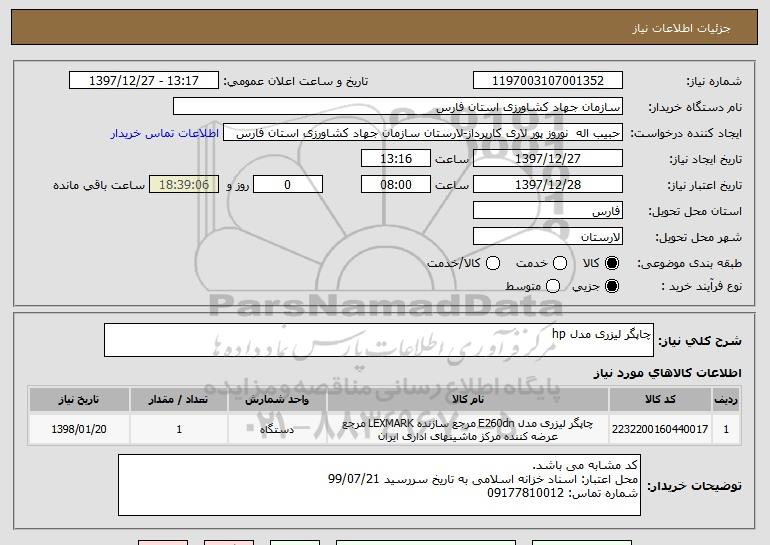Click the remaining days field showing 0
Screen dimensions: 770x545
point(288,185)
